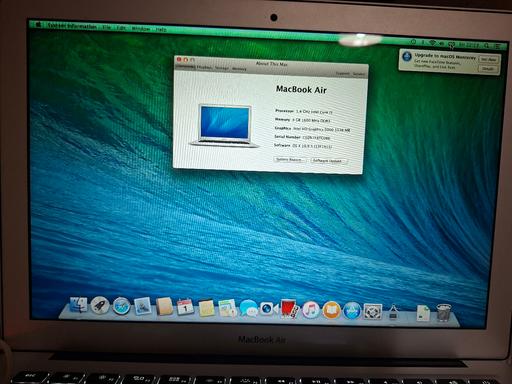Open the System Information app menu
This screenshot has height=384, width=512.
[x=72, y=26]
